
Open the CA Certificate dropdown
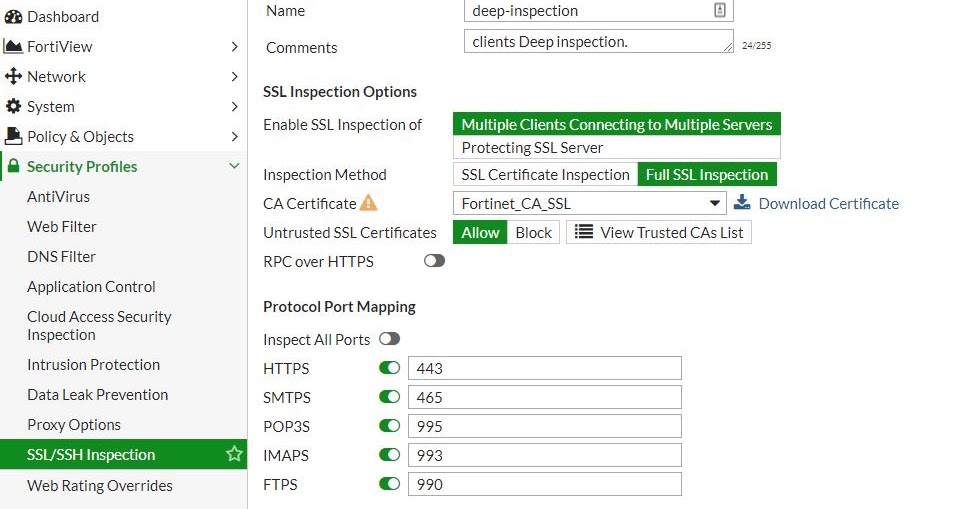(x=589, y=203)
